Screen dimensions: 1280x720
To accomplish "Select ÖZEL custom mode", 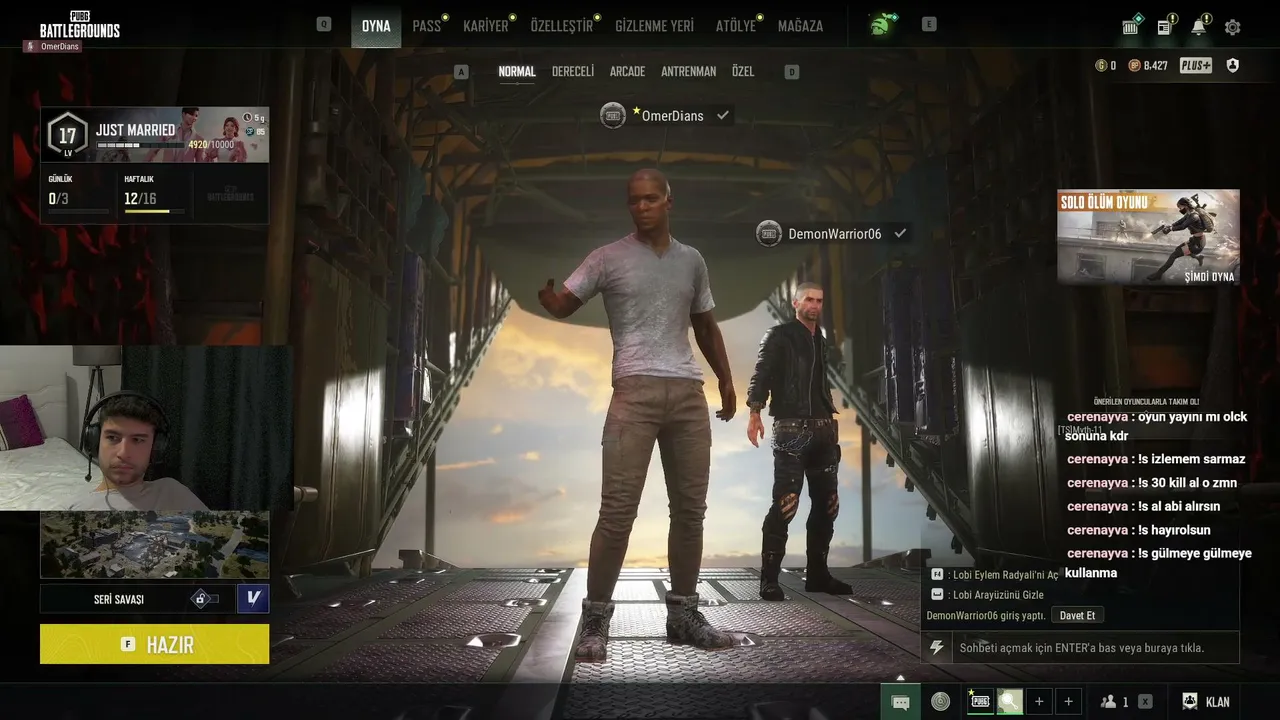I will pyautogui.click(x=743, y=72).
